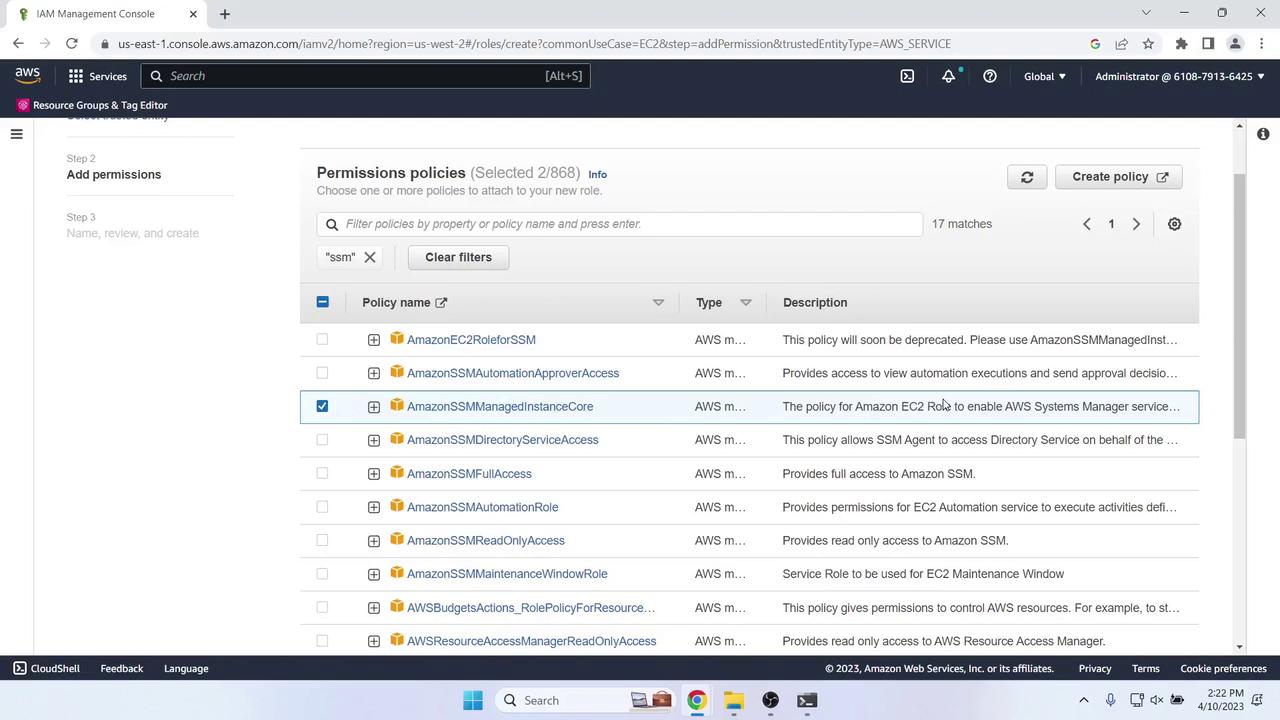Uncheck the AmazonSSMManagedInstanceCore policy
The image size is (1280, 720).
pos(322,406)
